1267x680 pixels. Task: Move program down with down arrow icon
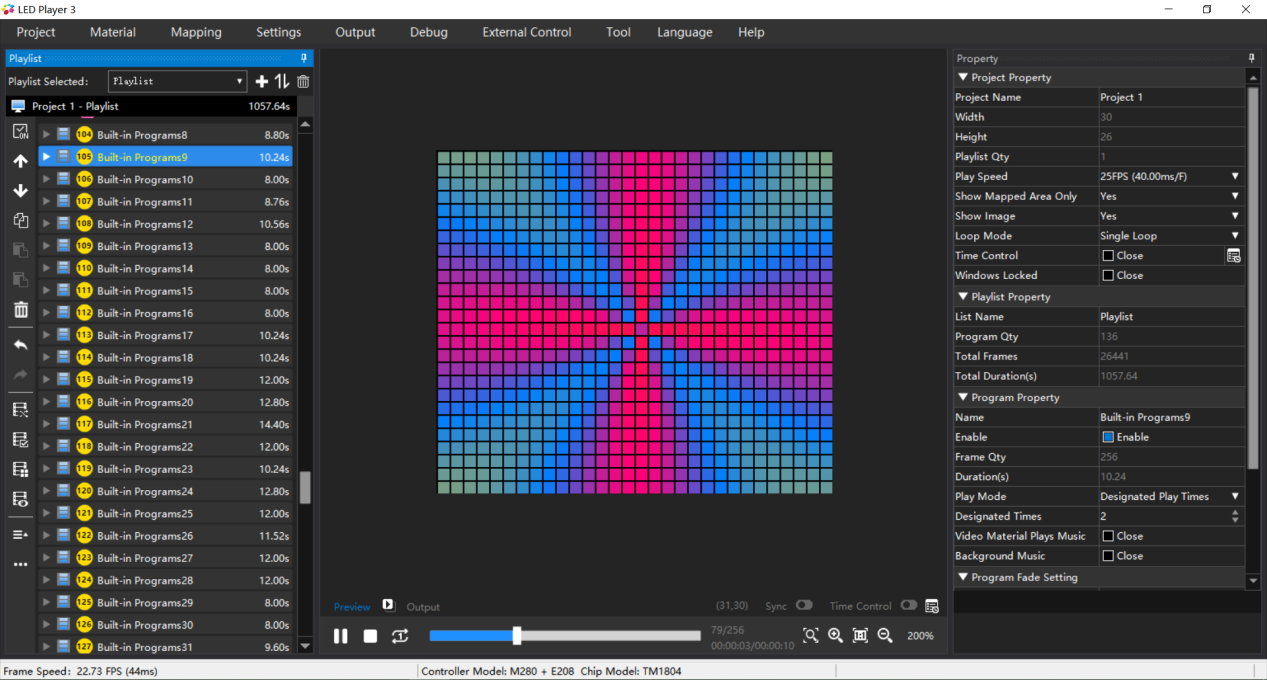click(20, 191)
